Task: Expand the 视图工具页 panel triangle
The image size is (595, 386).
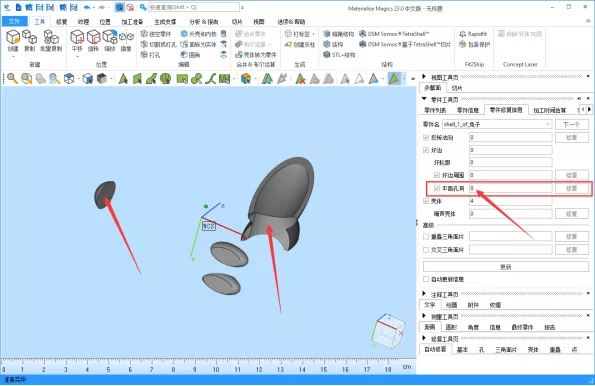Action: tap(424, 77)
